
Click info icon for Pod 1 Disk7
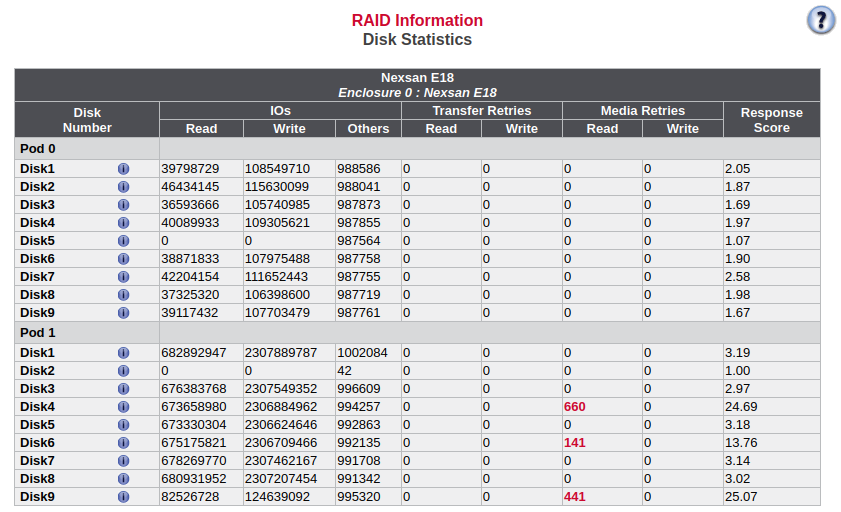tap(123, 461)
